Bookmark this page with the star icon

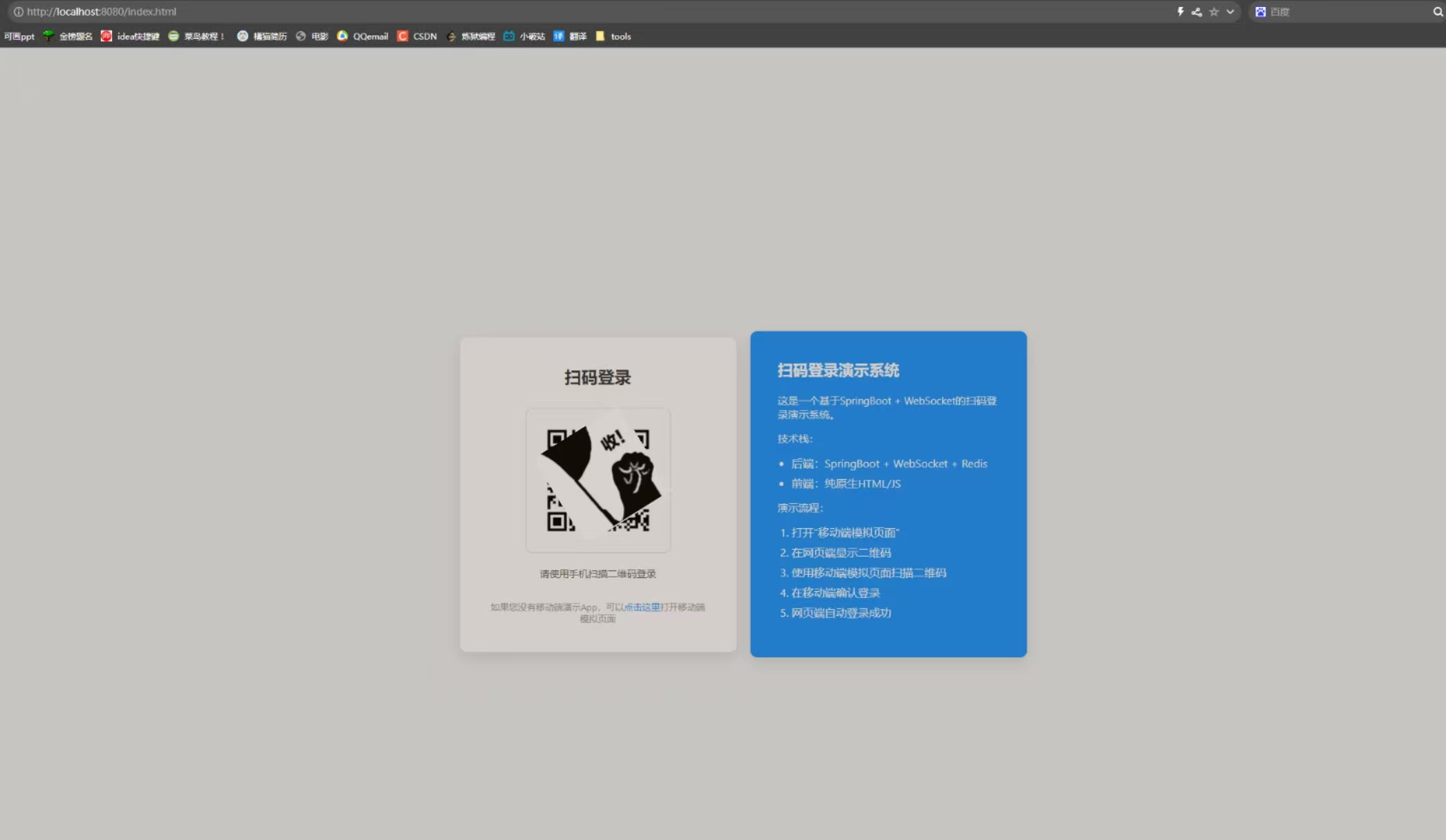(x=1214, y=12)
